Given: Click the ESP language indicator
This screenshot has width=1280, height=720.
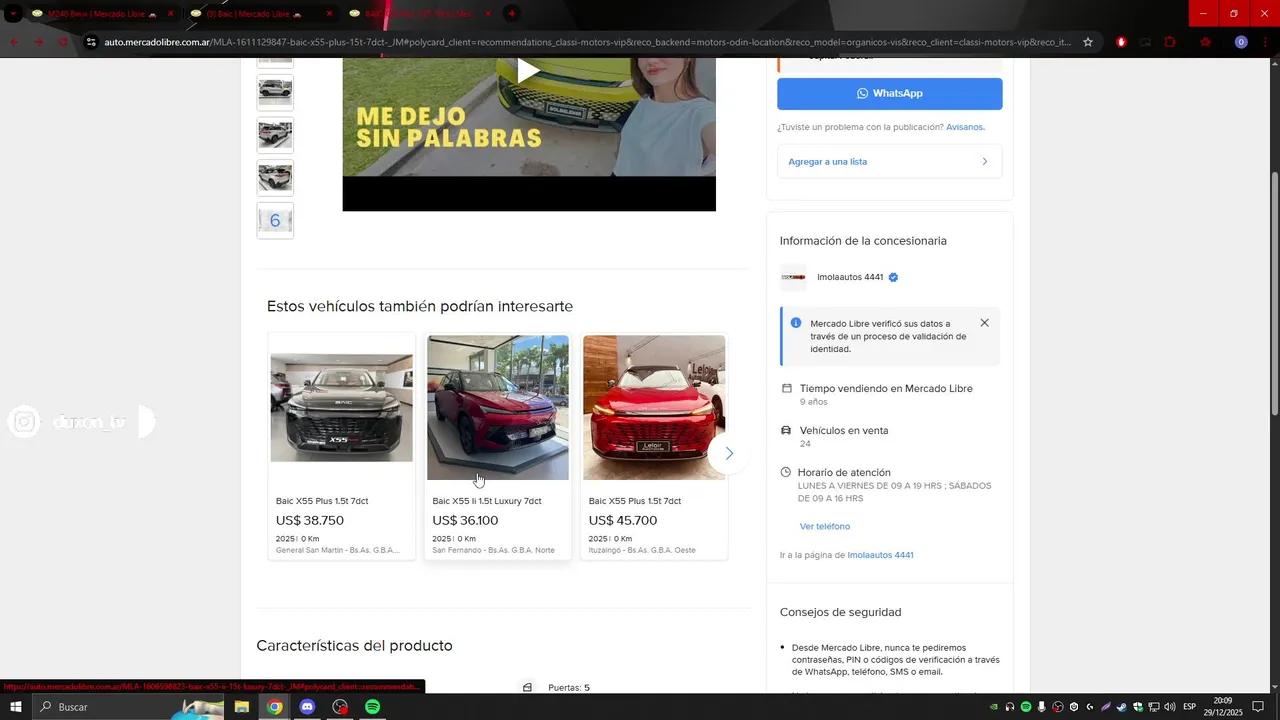Looking at the screenshot, I should [1190, 707].
